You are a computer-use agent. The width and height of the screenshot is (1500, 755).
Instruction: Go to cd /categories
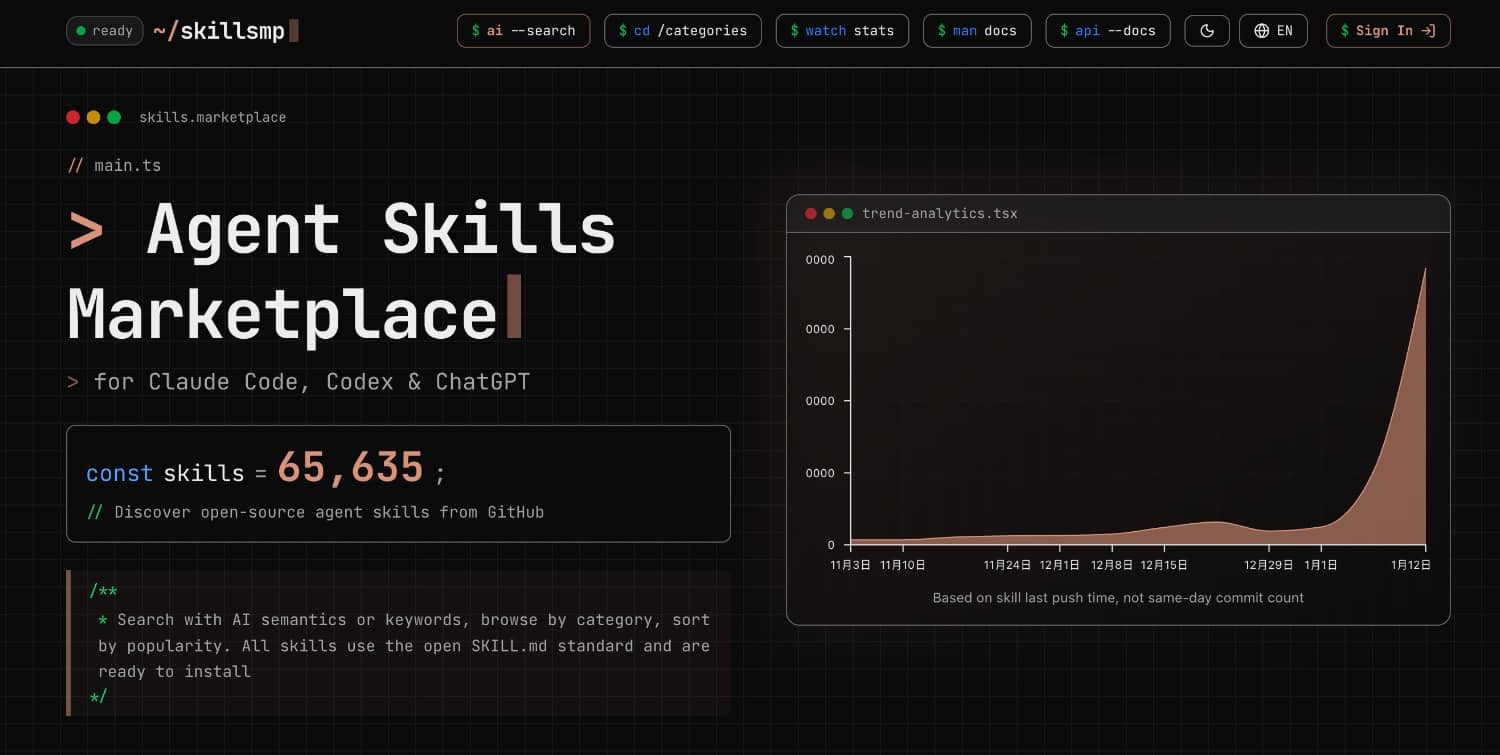[683, 31]
